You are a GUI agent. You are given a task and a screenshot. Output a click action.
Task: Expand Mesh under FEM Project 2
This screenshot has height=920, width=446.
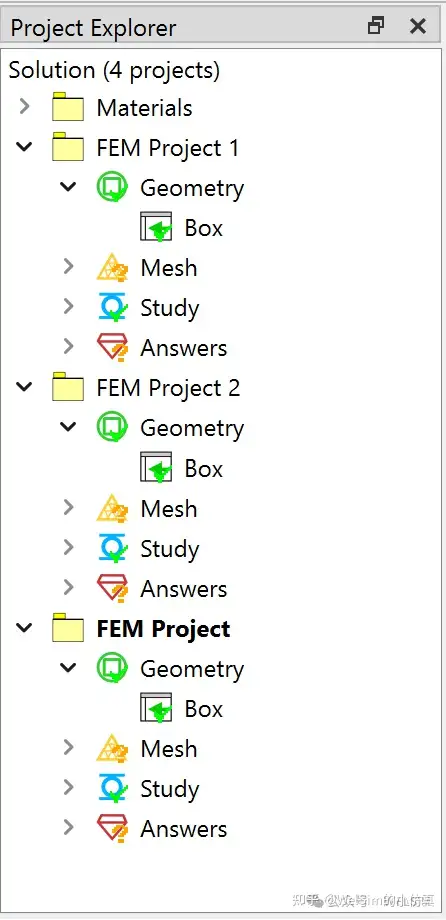click(x=69, y=508)
